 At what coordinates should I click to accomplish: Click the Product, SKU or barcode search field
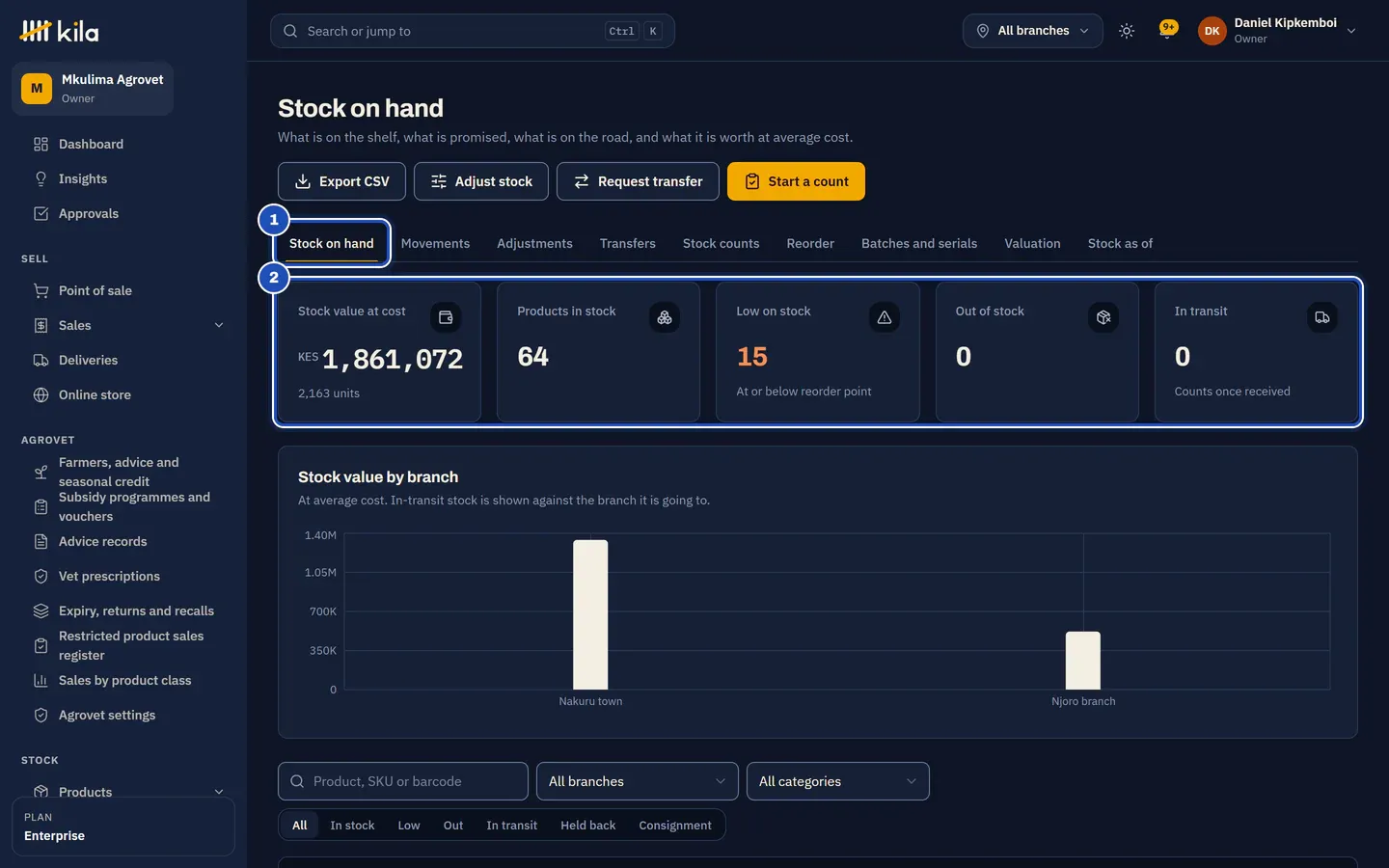pyautogui.click(x=403, y=781)
